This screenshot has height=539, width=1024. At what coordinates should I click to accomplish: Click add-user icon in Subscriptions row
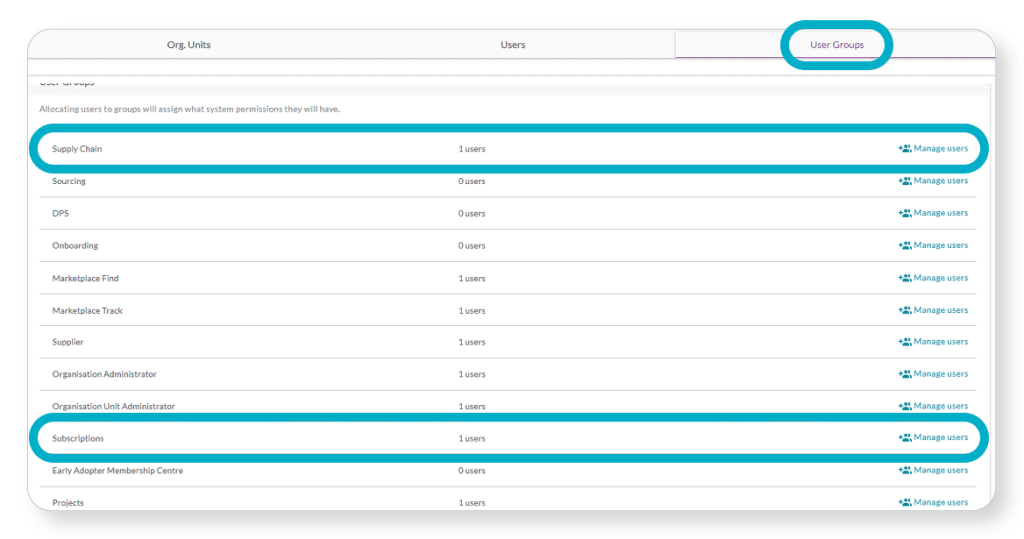[904, 438]
